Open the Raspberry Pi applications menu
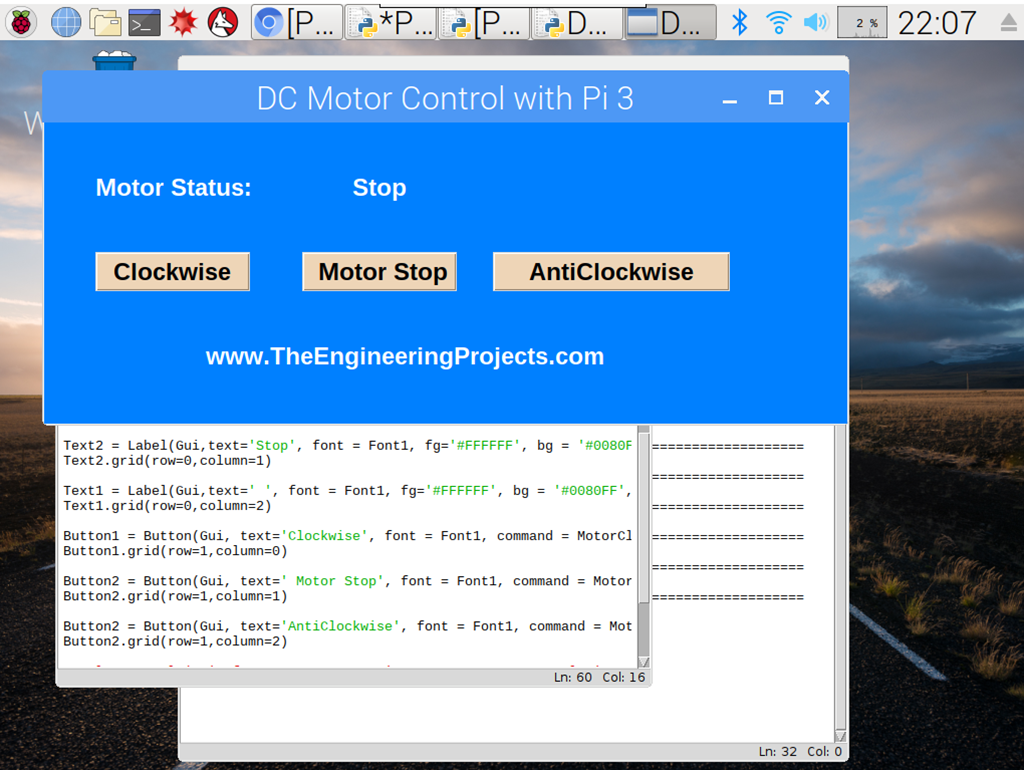1024x770 pixels. [22, 21]
